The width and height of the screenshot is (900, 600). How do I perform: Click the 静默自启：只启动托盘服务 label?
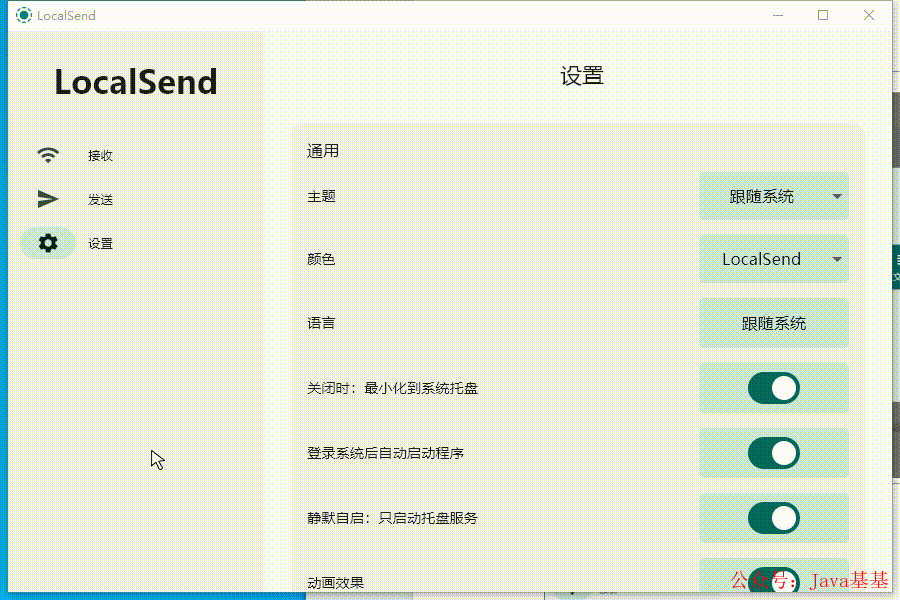point(393,518)
